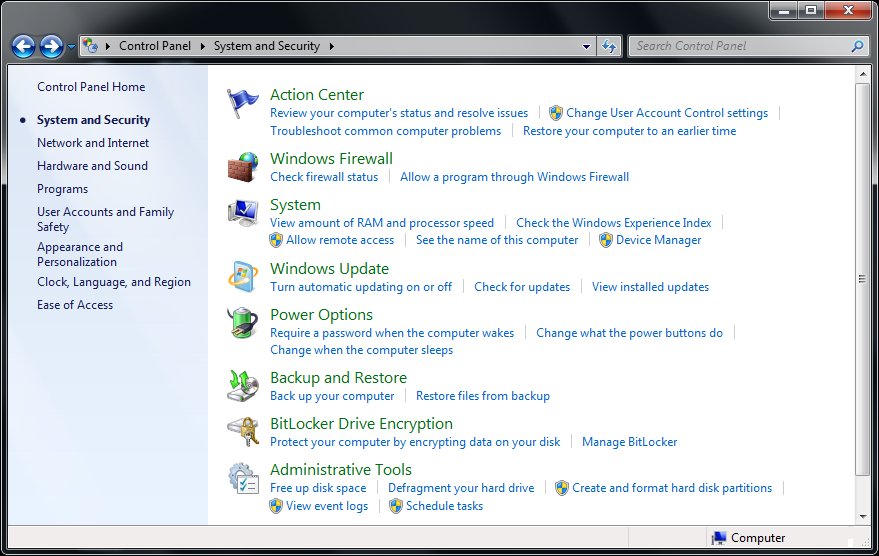
Task: Click the Action Center flag icon
Action: (x=242, y=103)
